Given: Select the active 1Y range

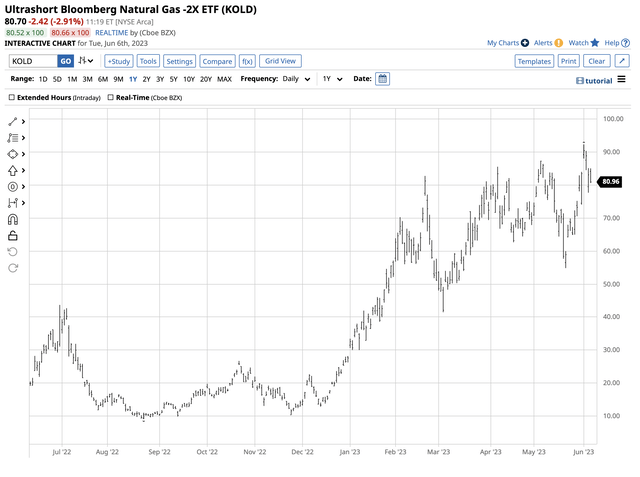Looking at the screenshot, I should pyautogui.click(x=133, y=79).
